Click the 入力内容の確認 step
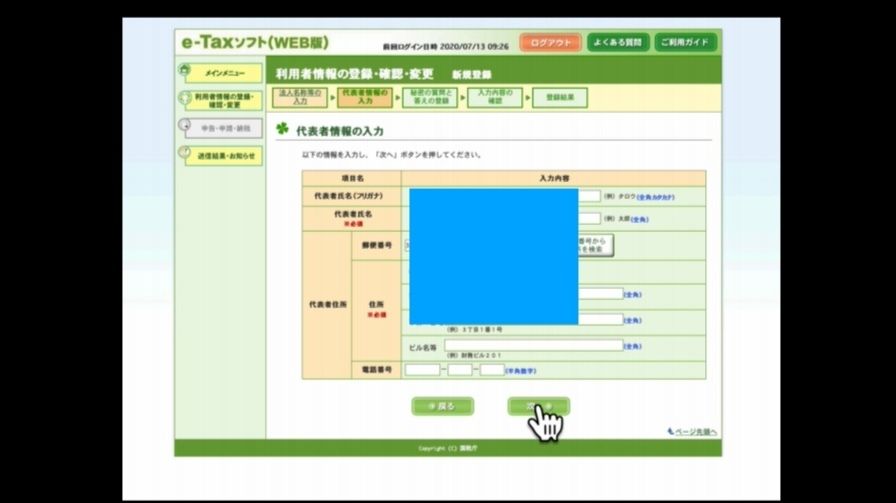 pyautogui.click(x=494, y=97)
